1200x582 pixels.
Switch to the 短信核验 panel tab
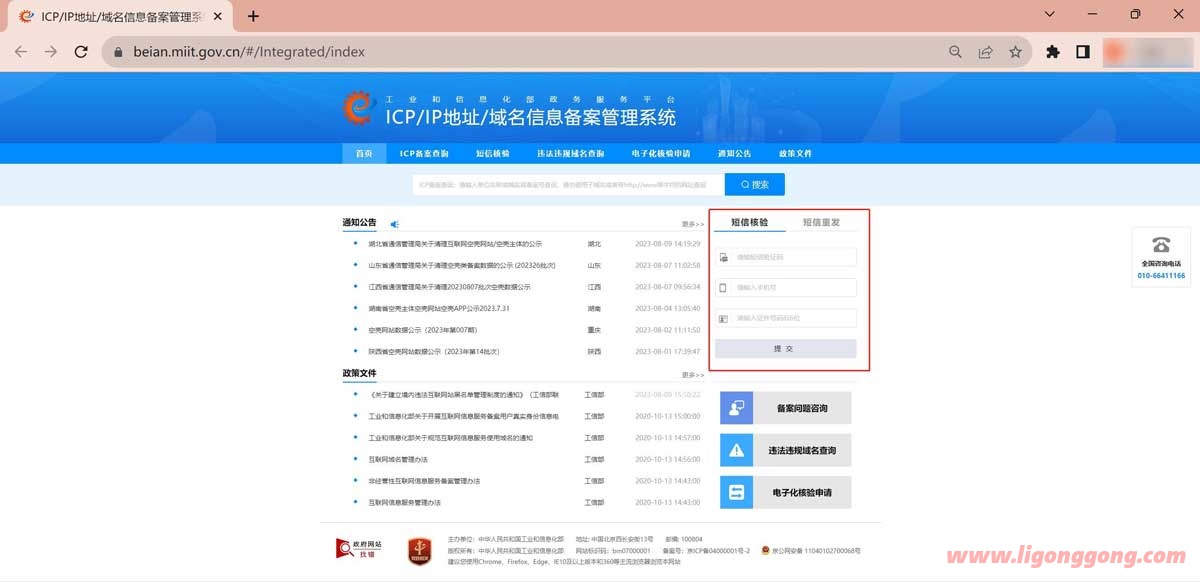750,222
